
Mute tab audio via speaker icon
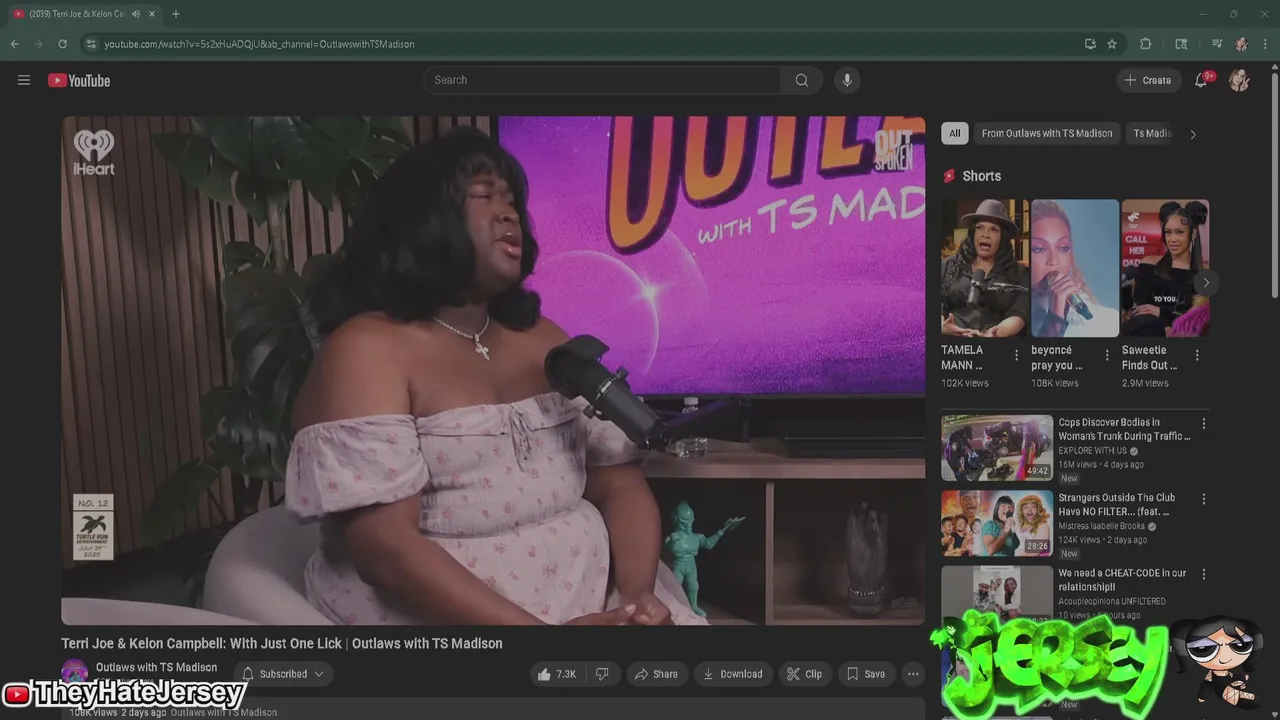coord(136,14)
